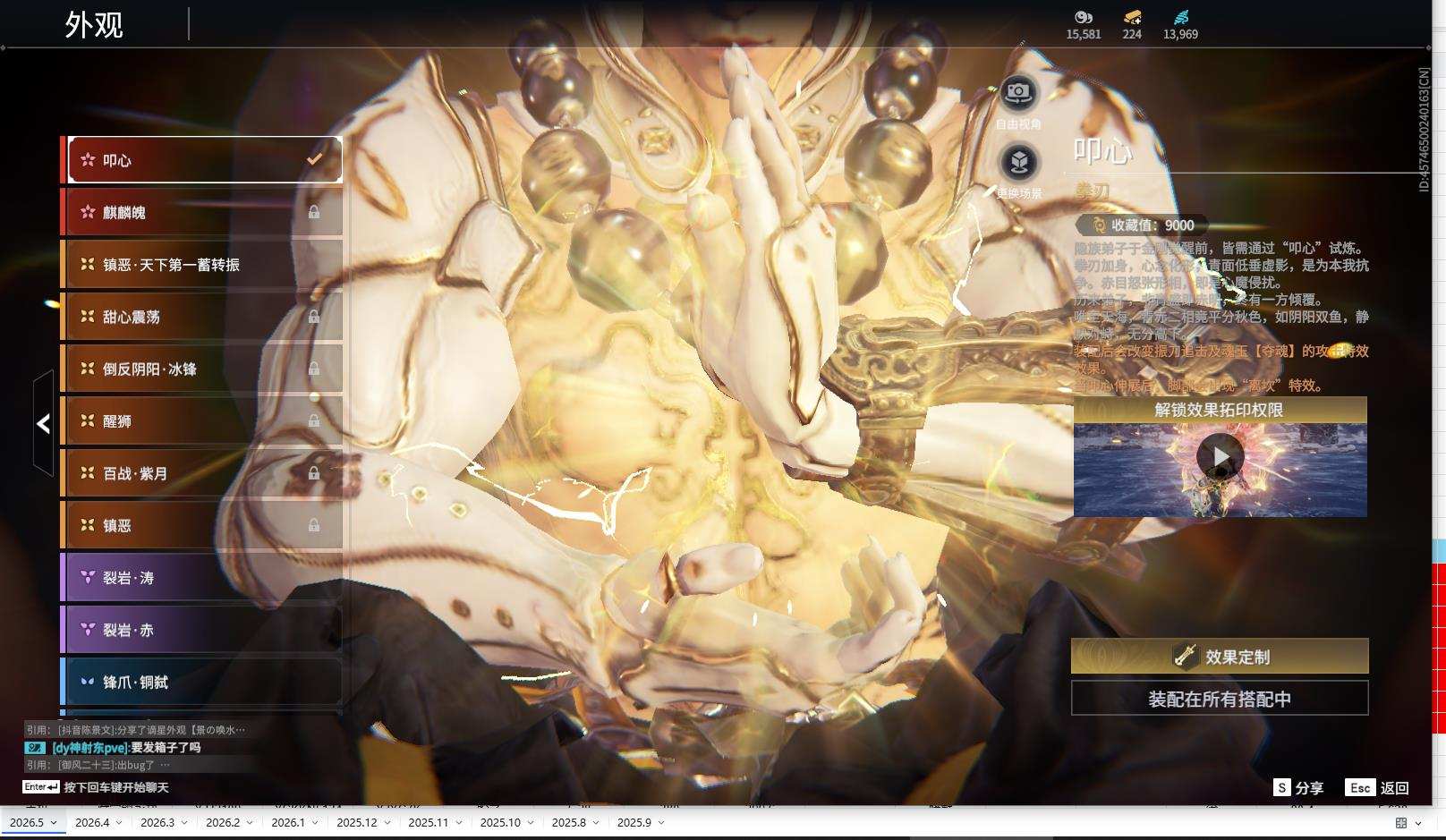Screen dimensions: 1446x840
Task: Click the lock icon on 倒反阴阳·冰锋
Action: point(314,369)
